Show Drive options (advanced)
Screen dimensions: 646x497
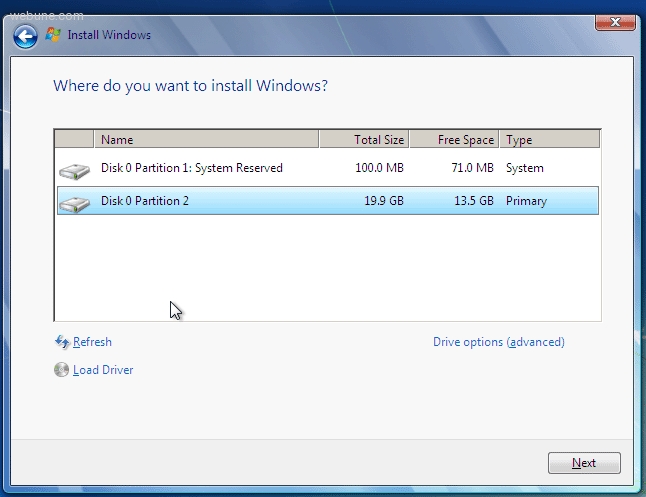[498, 342]
